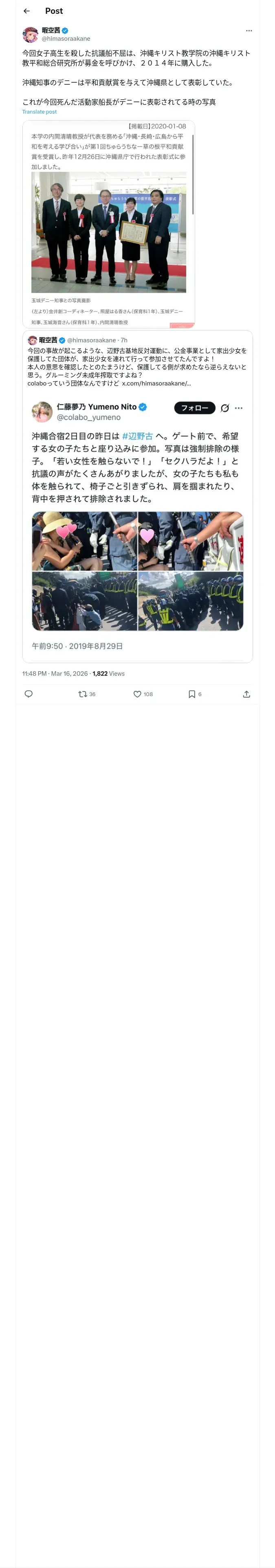
Task: Click the フォロー button in the embedded tweet
Action: [194, 408]
